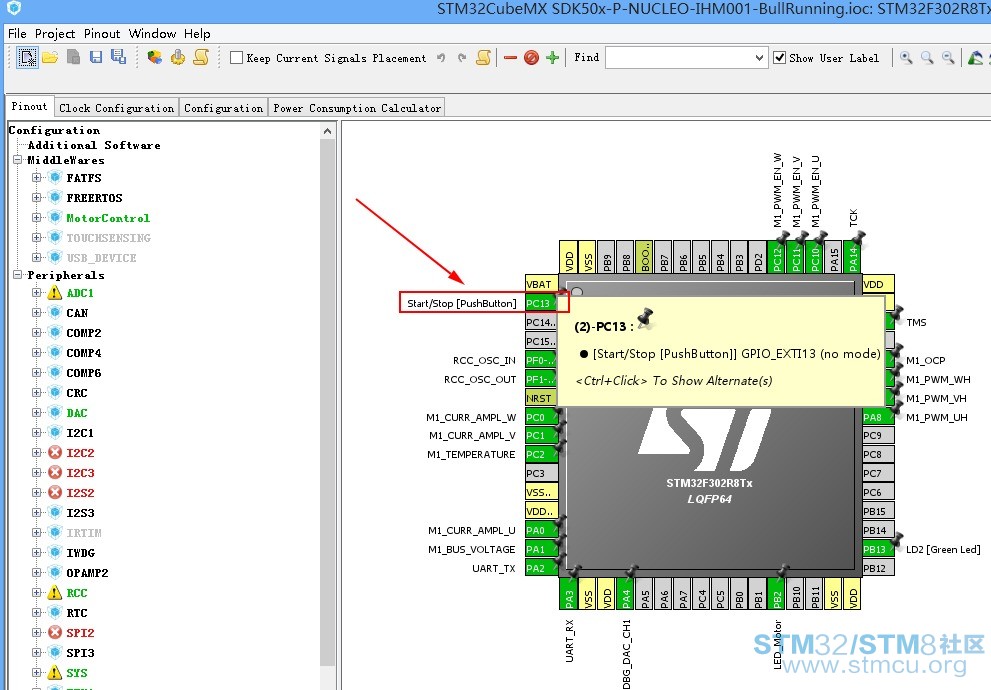Click the PC0 pin on the chip

pyautogui.click(x=540, y=417)
